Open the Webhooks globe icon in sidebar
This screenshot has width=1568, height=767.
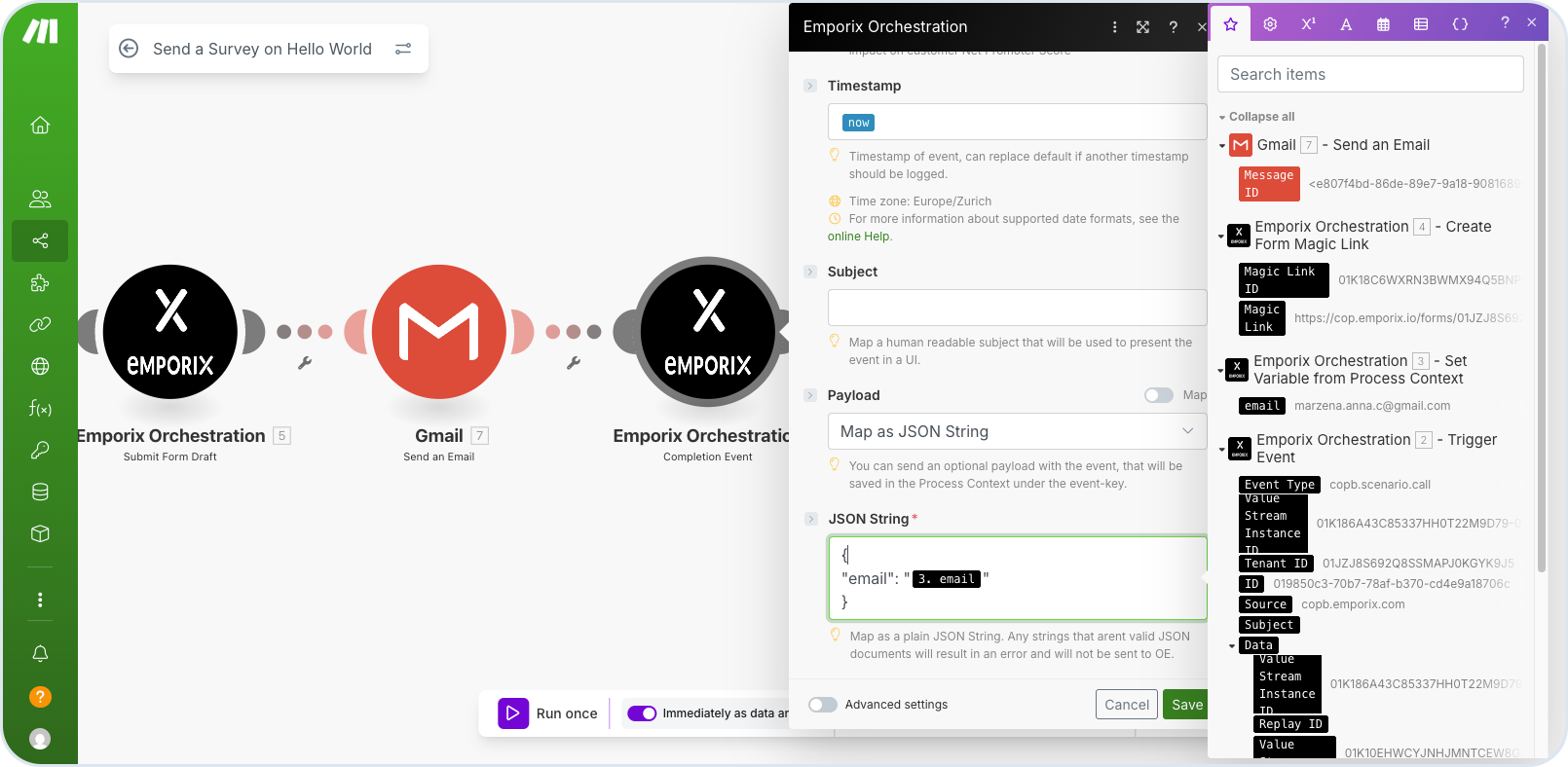click(x=40, y=366)
